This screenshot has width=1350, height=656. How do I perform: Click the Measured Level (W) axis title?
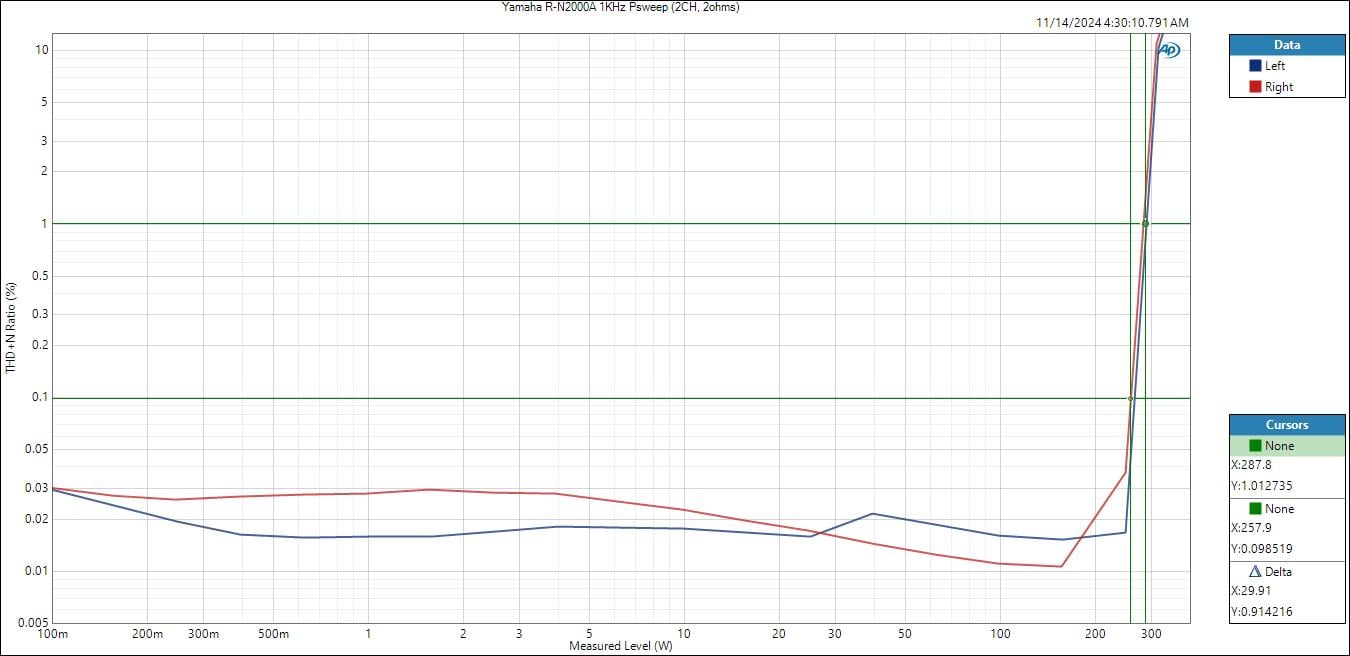621,646
